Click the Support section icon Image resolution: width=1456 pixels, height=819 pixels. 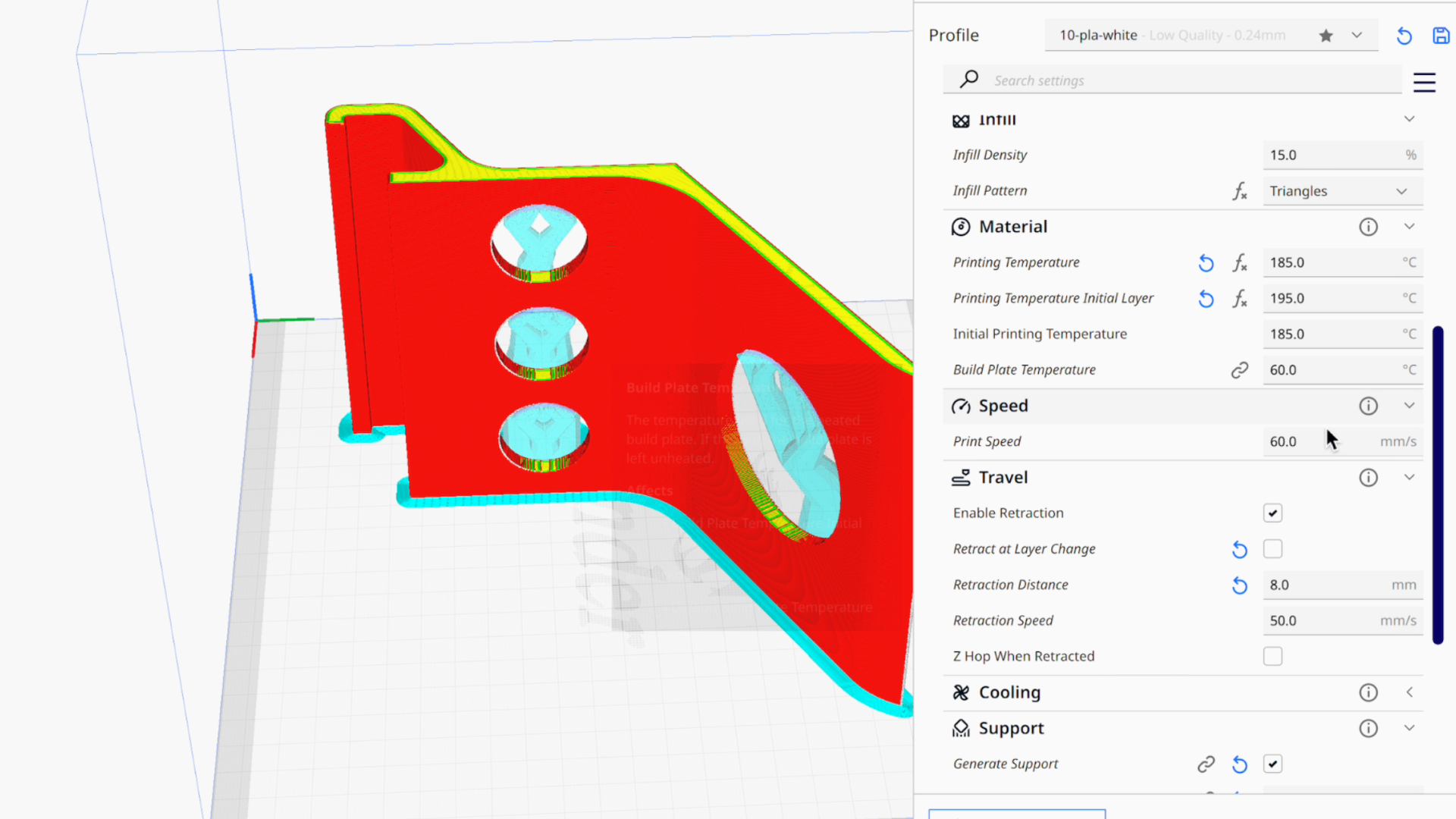[x=961, y=727]
